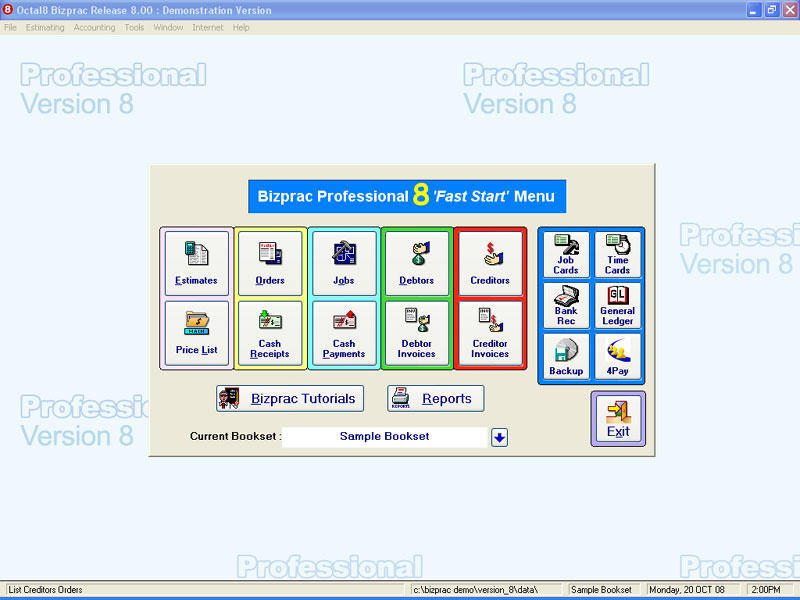Open Time Cards

point(617,254)
